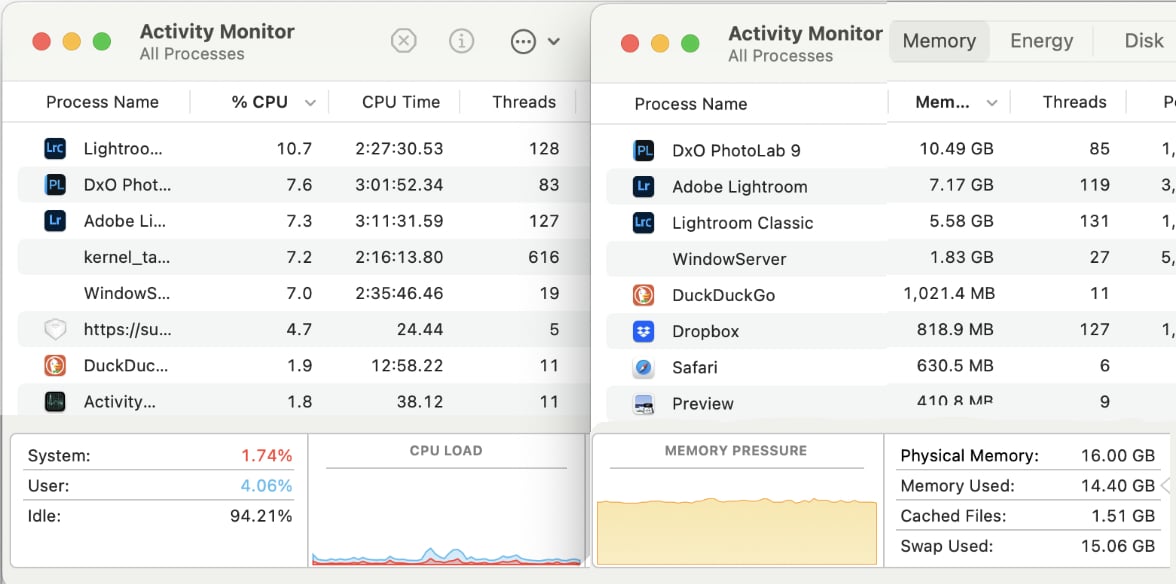Click the Lightroom Classic icon in CPU list
Image resolution: width=1176 pixels, height=584 pixels.
tap(55, 149)
